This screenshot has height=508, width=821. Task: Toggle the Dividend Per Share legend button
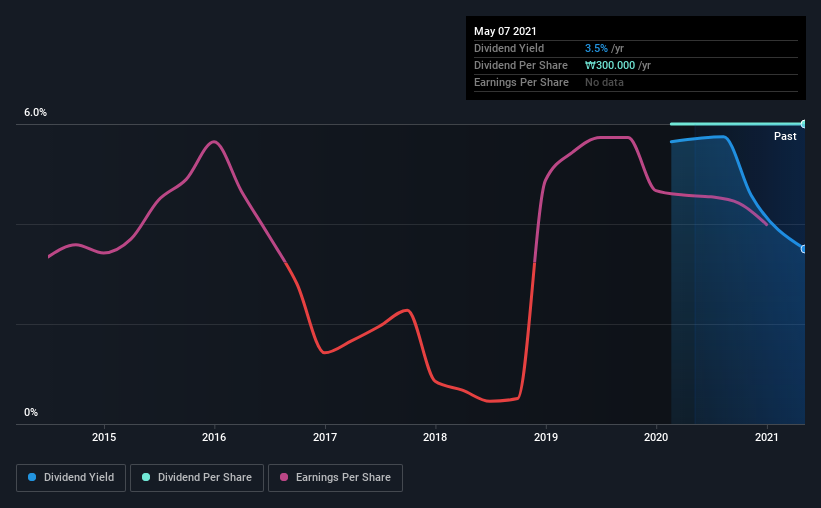pos(197,478)
